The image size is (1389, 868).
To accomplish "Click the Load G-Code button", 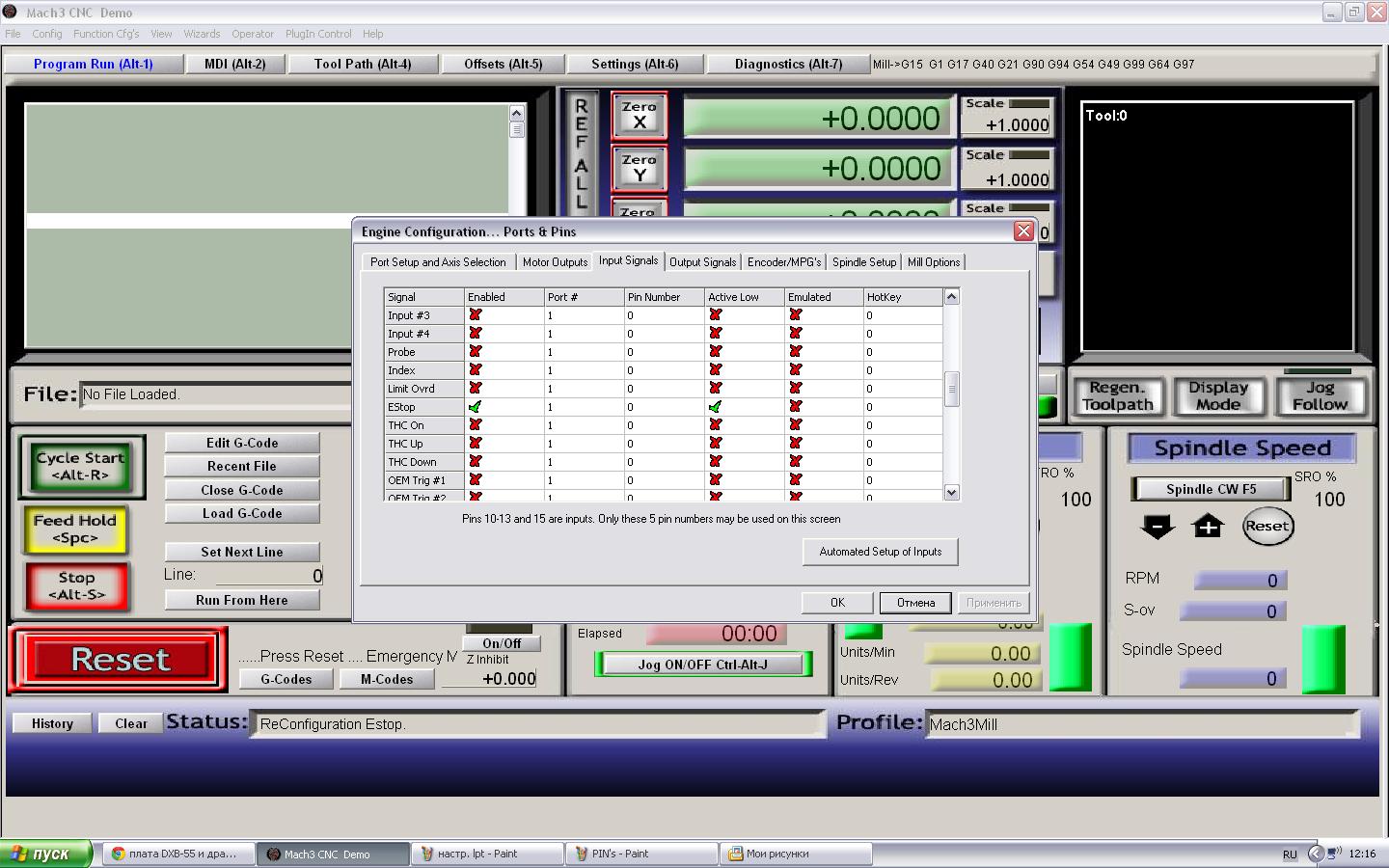I will click(x=242, y=513).
